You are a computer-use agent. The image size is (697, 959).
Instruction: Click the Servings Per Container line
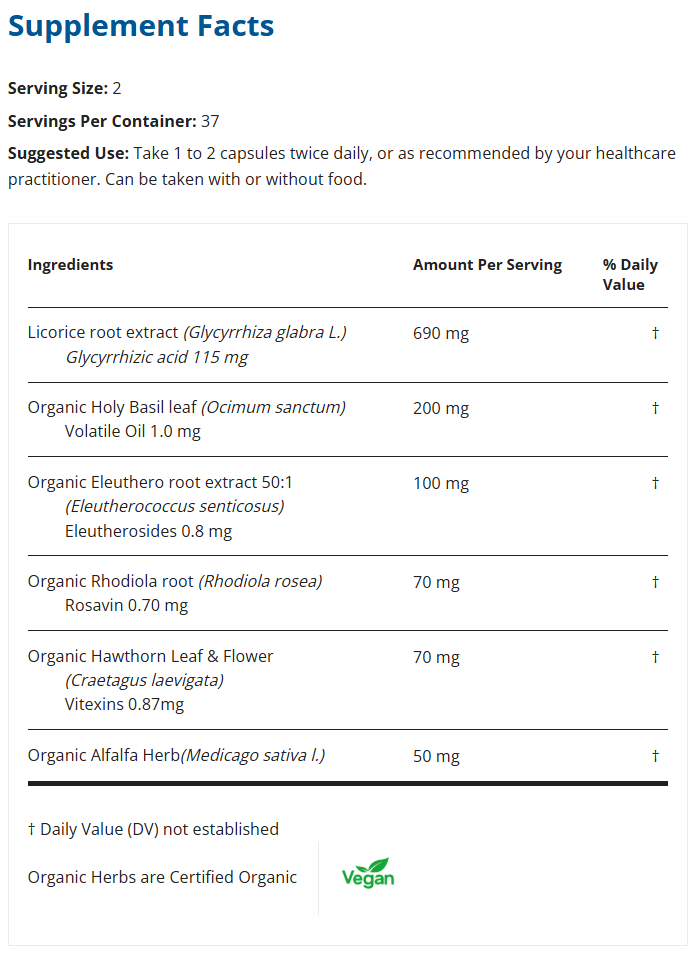(x=113, y=121)
